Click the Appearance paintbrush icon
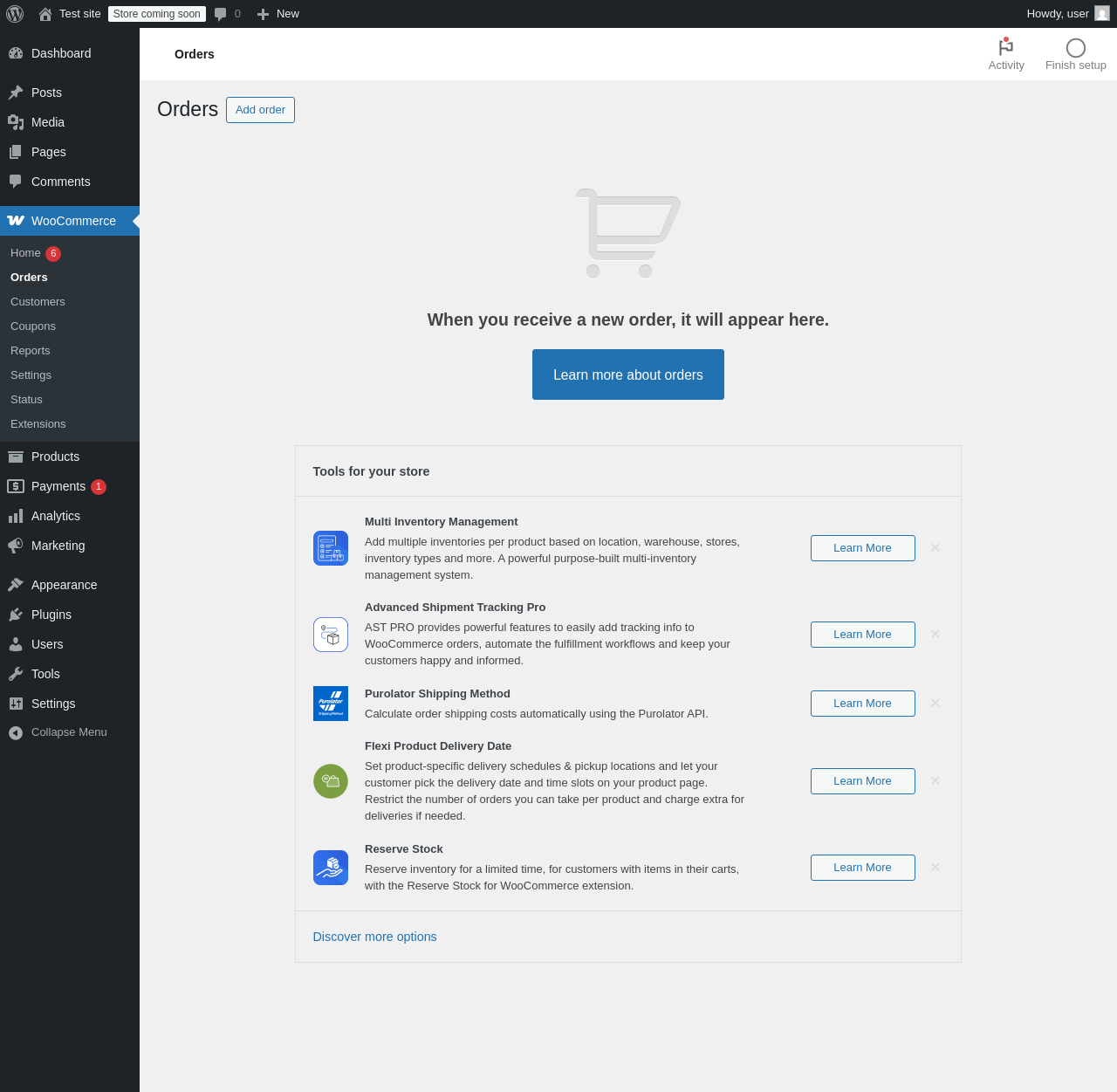Viewport: 1117px width, 1092px height. coord(16,585)
